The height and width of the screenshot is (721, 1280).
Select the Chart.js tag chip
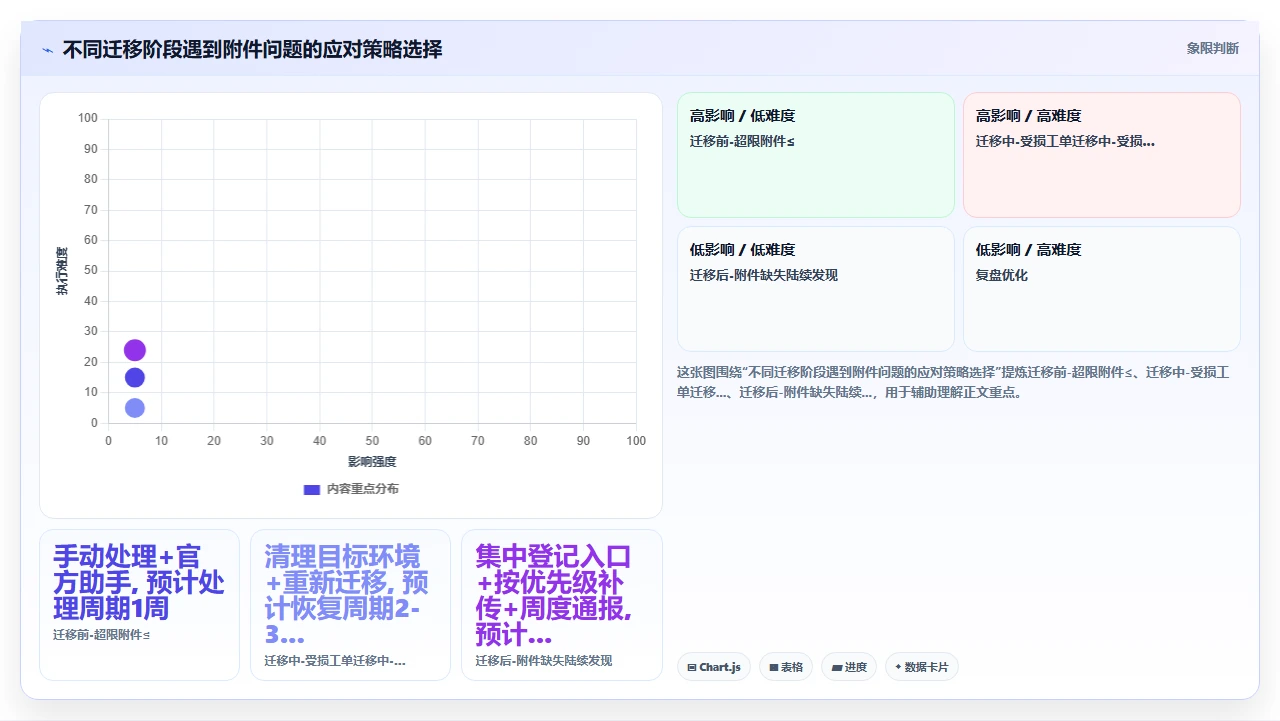pos(714,667)
